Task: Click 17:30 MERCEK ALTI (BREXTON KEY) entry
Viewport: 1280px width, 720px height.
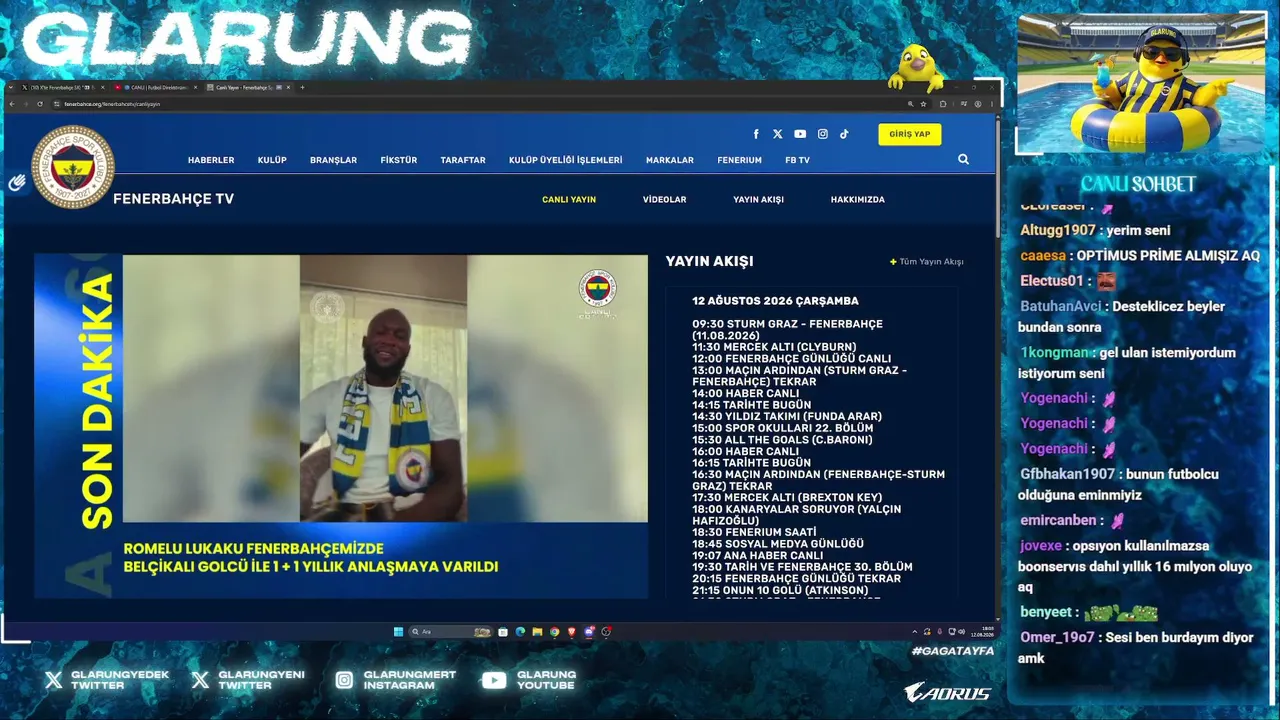Action: [x=787, y=497]
